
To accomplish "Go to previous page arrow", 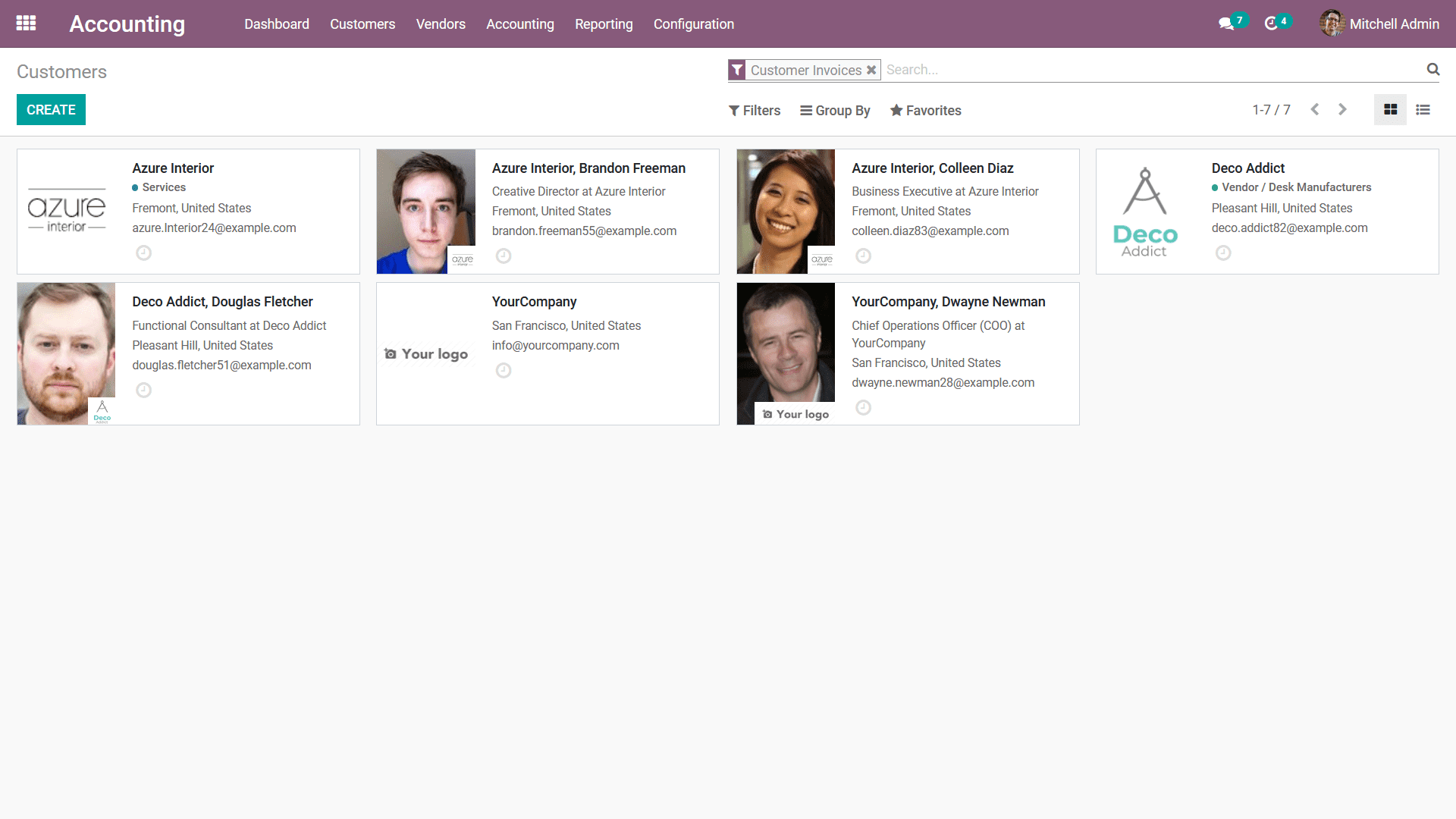I will 1315,110.
